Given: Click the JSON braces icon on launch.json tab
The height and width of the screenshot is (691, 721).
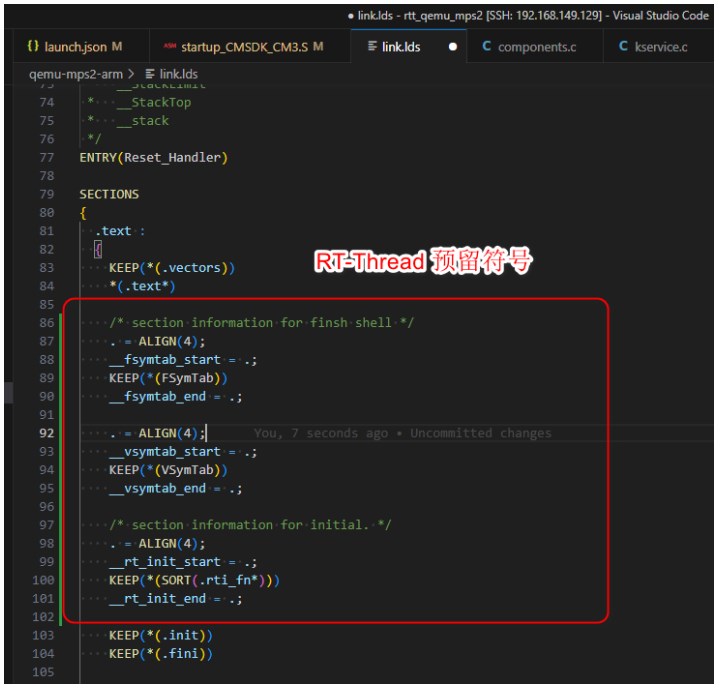Looking at the screenshot, I should (33, 46).
